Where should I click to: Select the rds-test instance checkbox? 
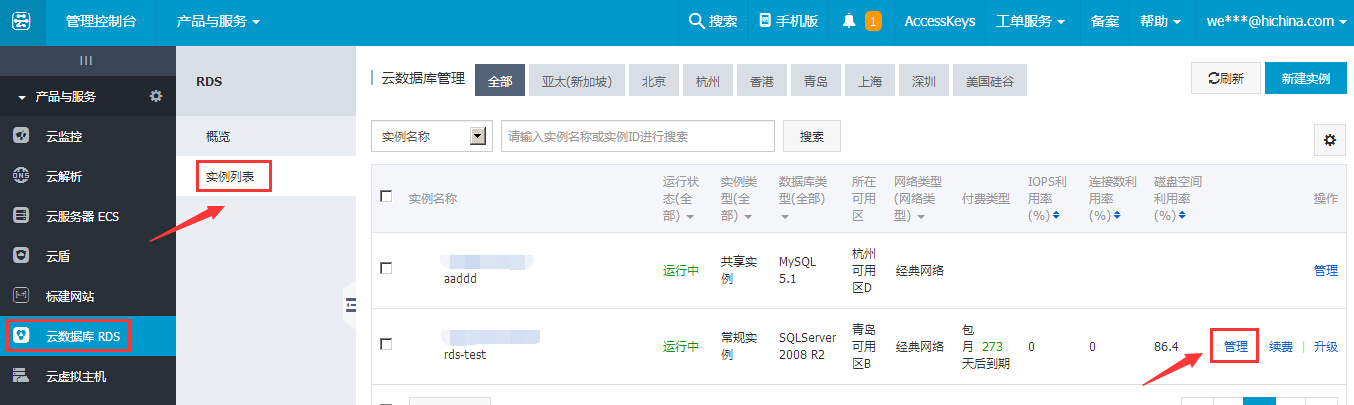387,344
